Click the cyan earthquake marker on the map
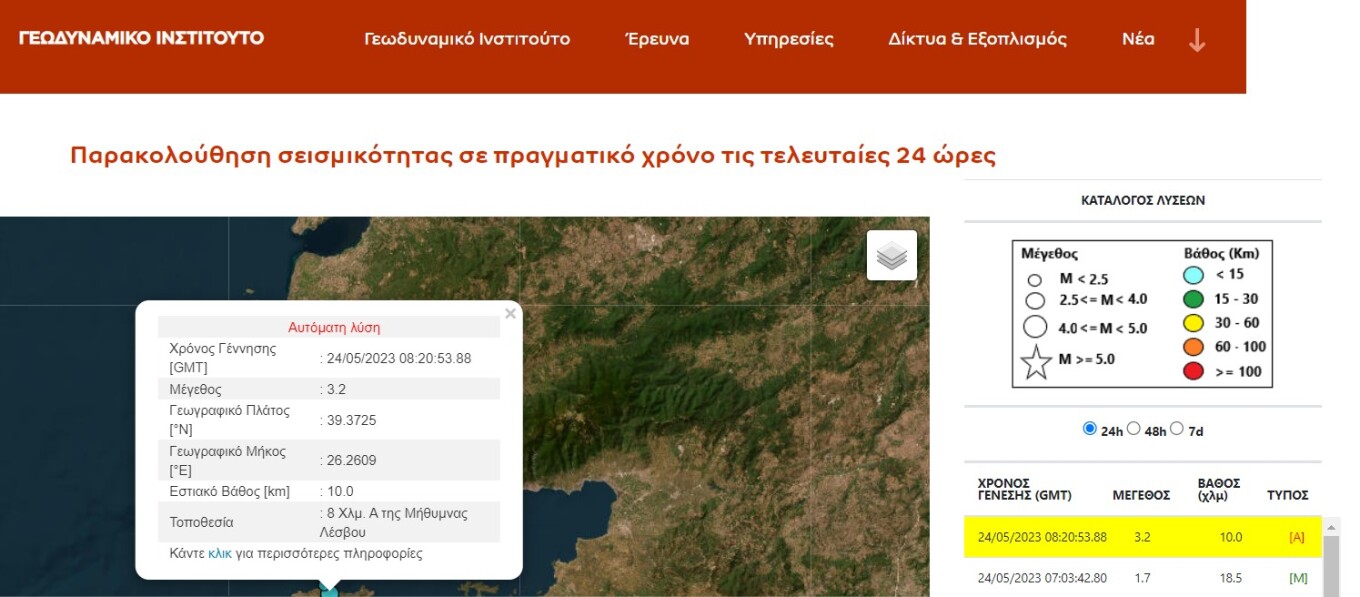Screen dimensions: 1360x597 pos(329,592)
